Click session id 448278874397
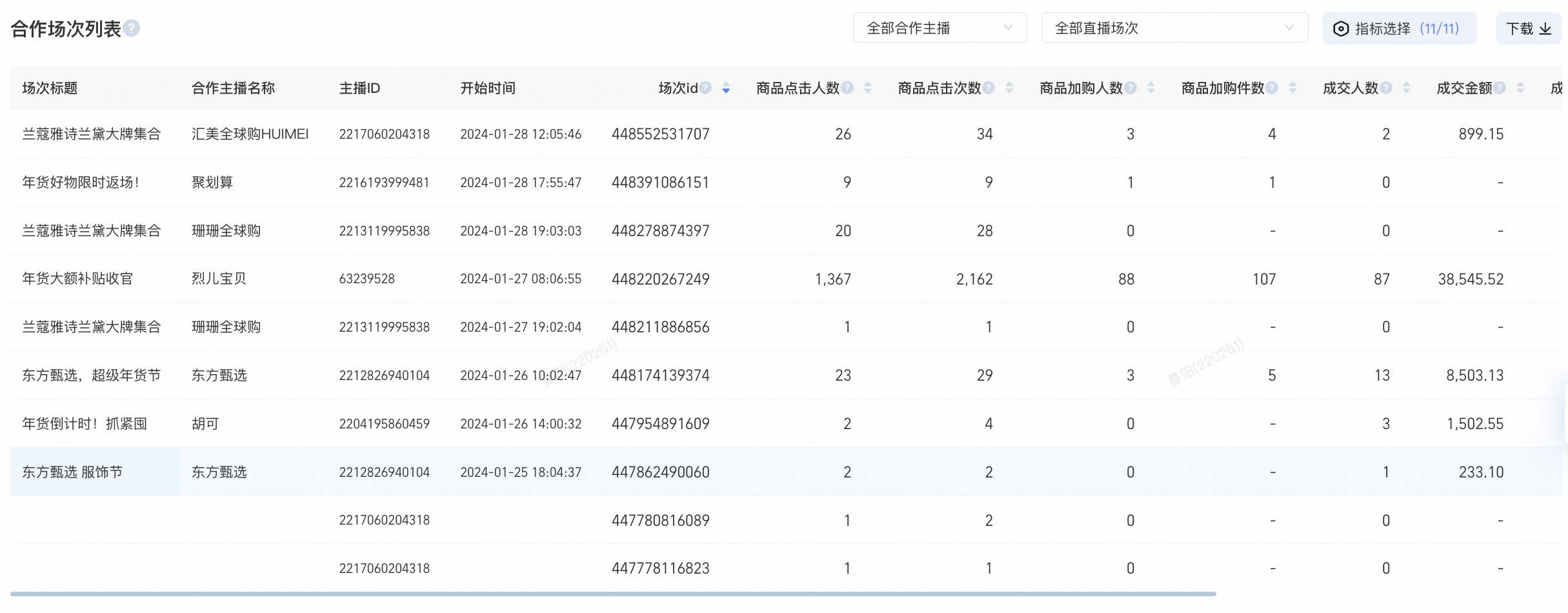The width and height of the screenshot is (1568, 613). [661, 231]
